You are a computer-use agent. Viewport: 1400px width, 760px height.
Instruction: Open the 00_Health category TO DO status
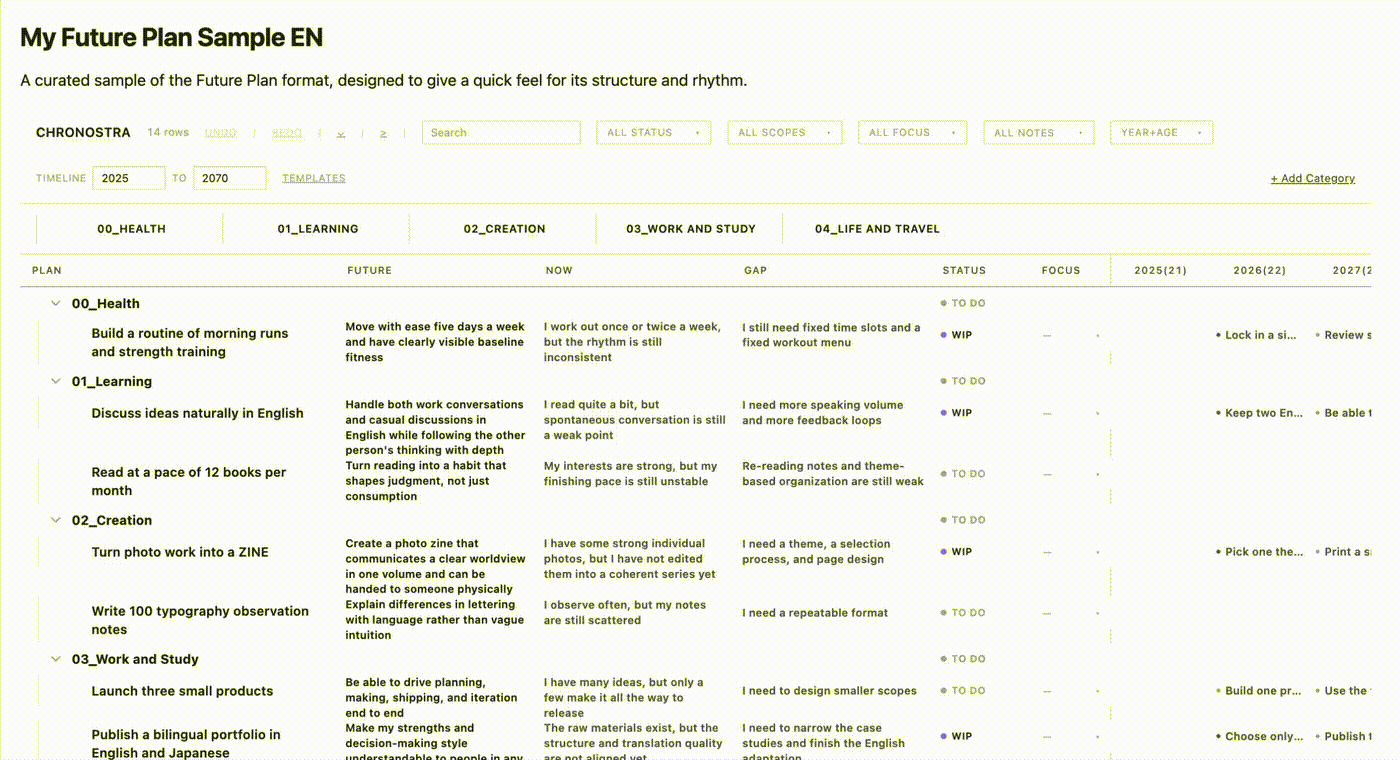tap(963, 304)
